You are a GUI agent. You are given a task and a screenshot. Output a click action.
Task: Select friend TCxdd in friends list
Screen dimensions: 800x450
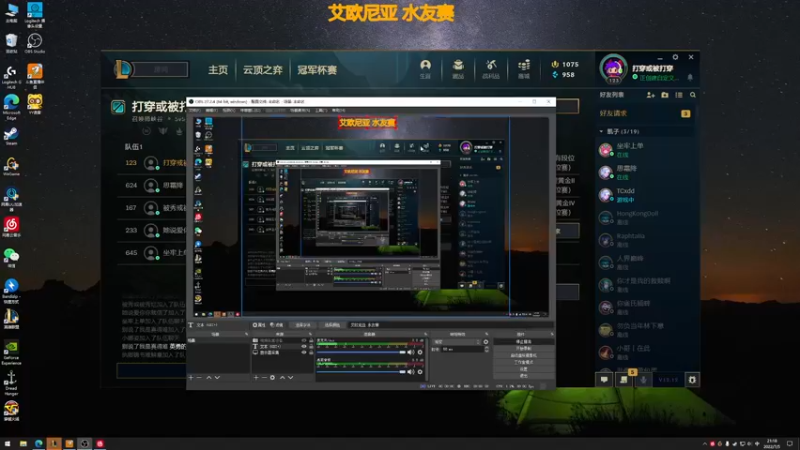click(645, 195)
